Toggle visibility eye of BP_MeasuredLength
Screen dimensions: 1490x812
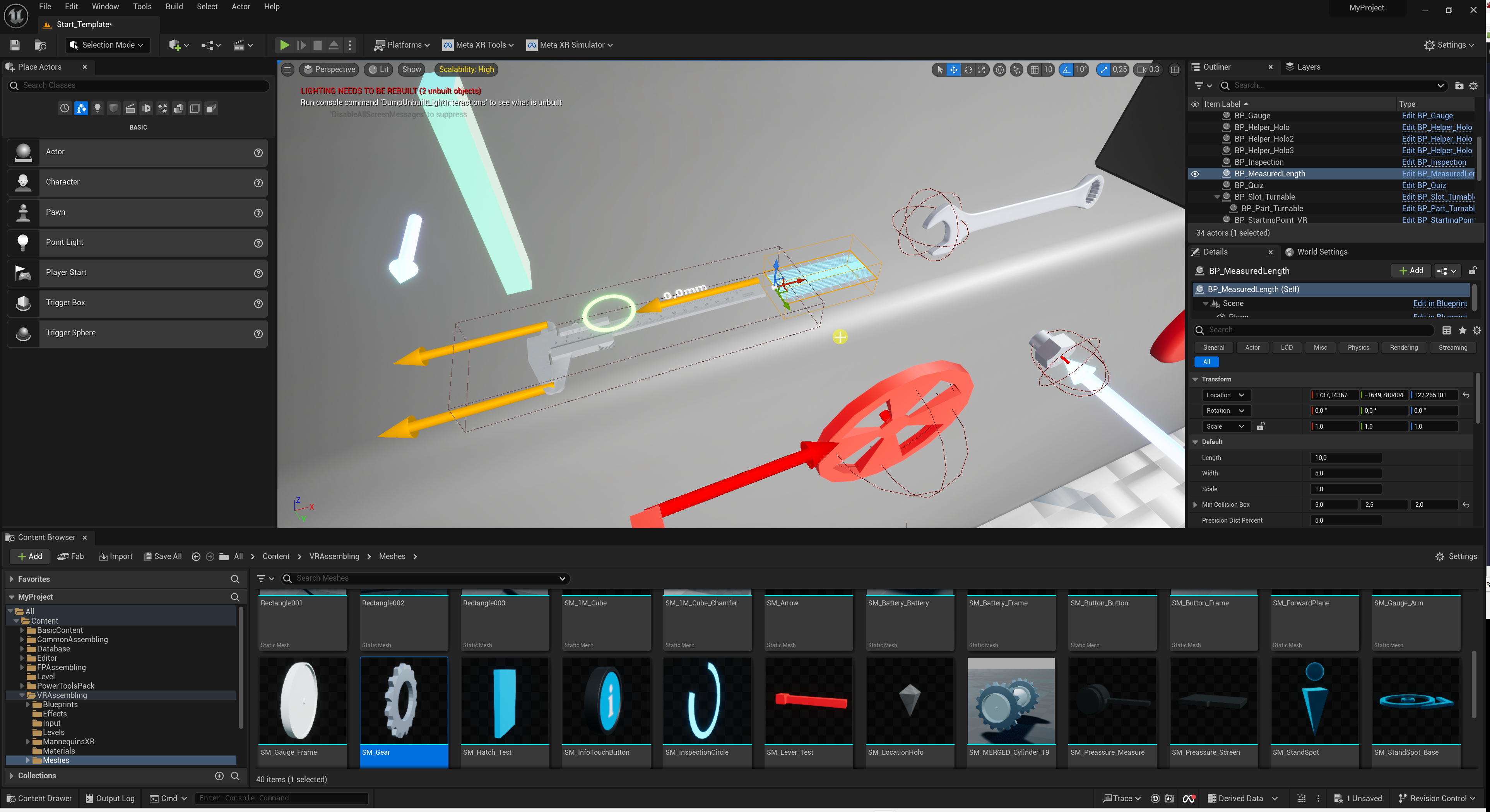click(1195, 174)
